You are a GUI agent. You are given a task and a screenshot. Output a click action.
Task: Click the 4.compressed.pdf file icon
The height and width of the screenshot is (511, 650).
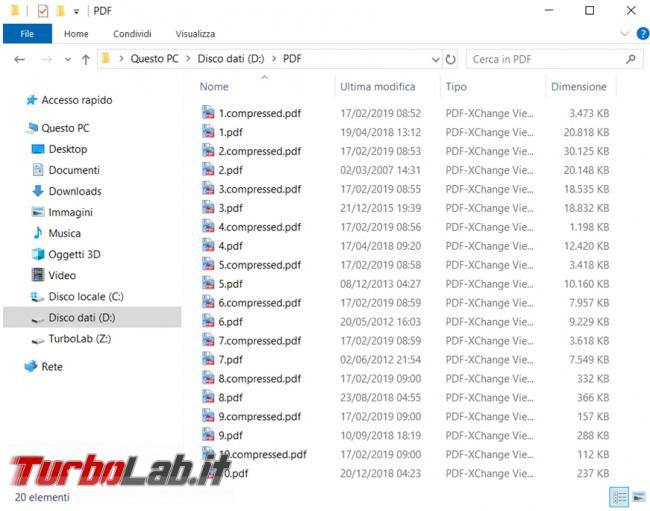(x=208, y=226)
